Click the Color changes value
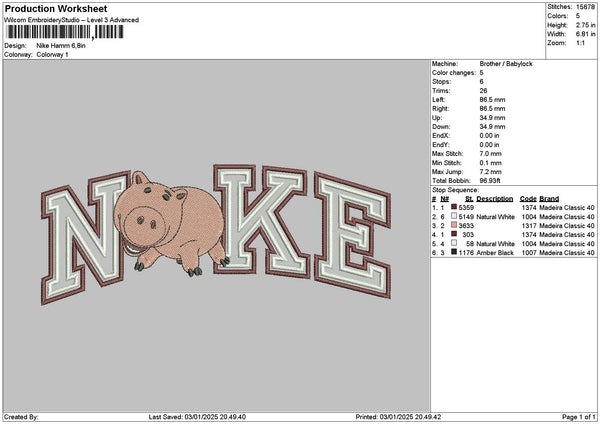Screen dimensions: 600x424 point(481,73)
